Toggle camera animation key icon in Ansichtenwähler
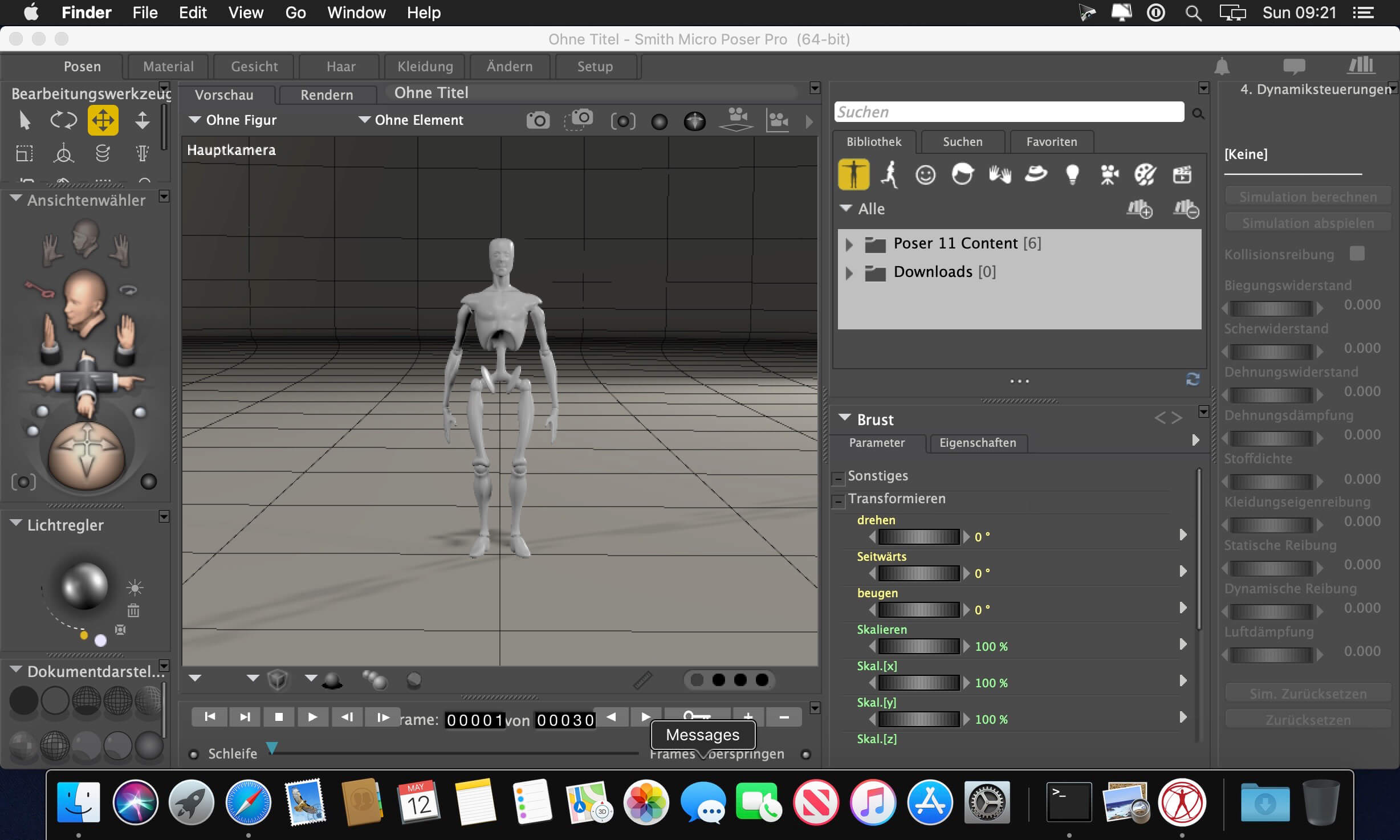This screenshot has height=840, width=1400. 40,290
